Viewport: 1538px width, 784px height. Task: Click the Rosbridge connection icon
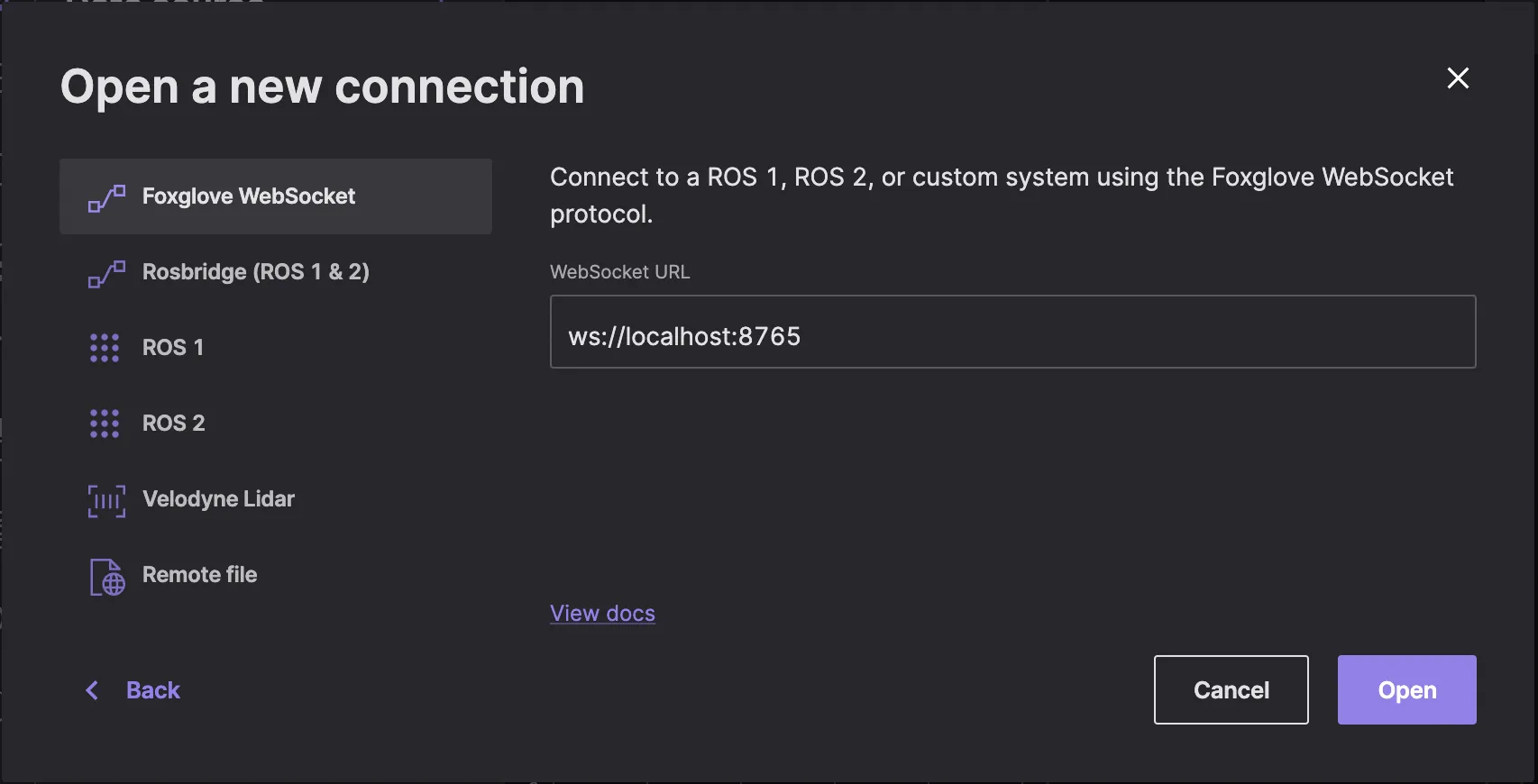tap(106, 273)
